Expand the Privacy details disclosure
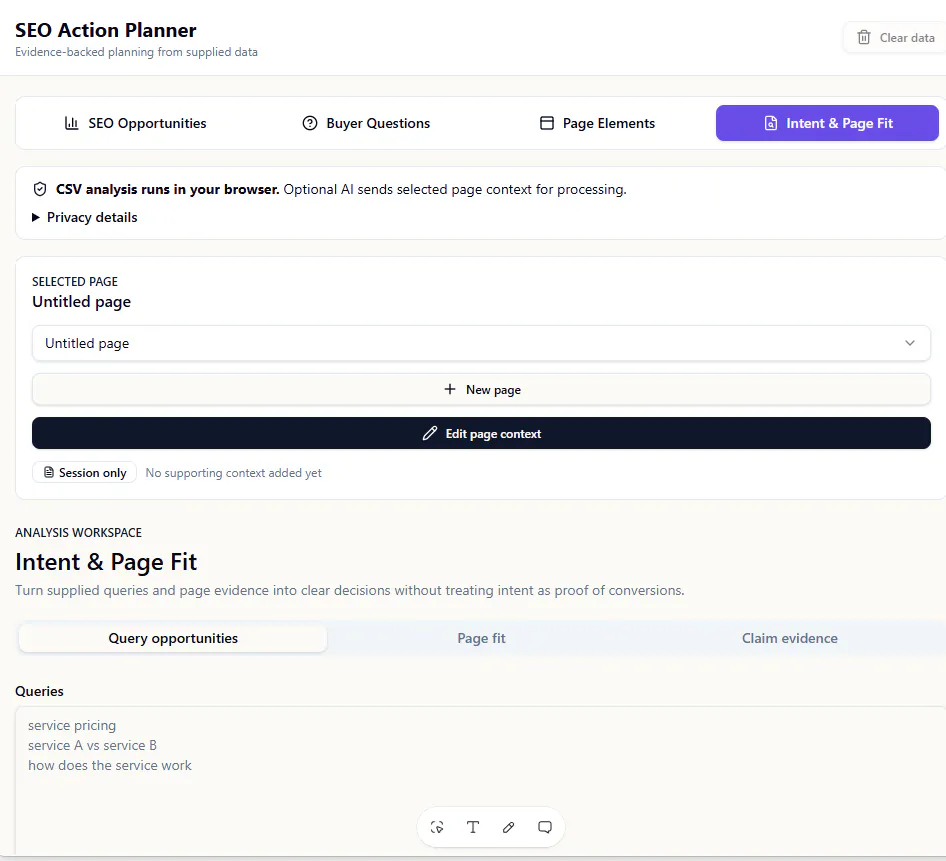The image size is (946, 861). click(x=84, y=217)
